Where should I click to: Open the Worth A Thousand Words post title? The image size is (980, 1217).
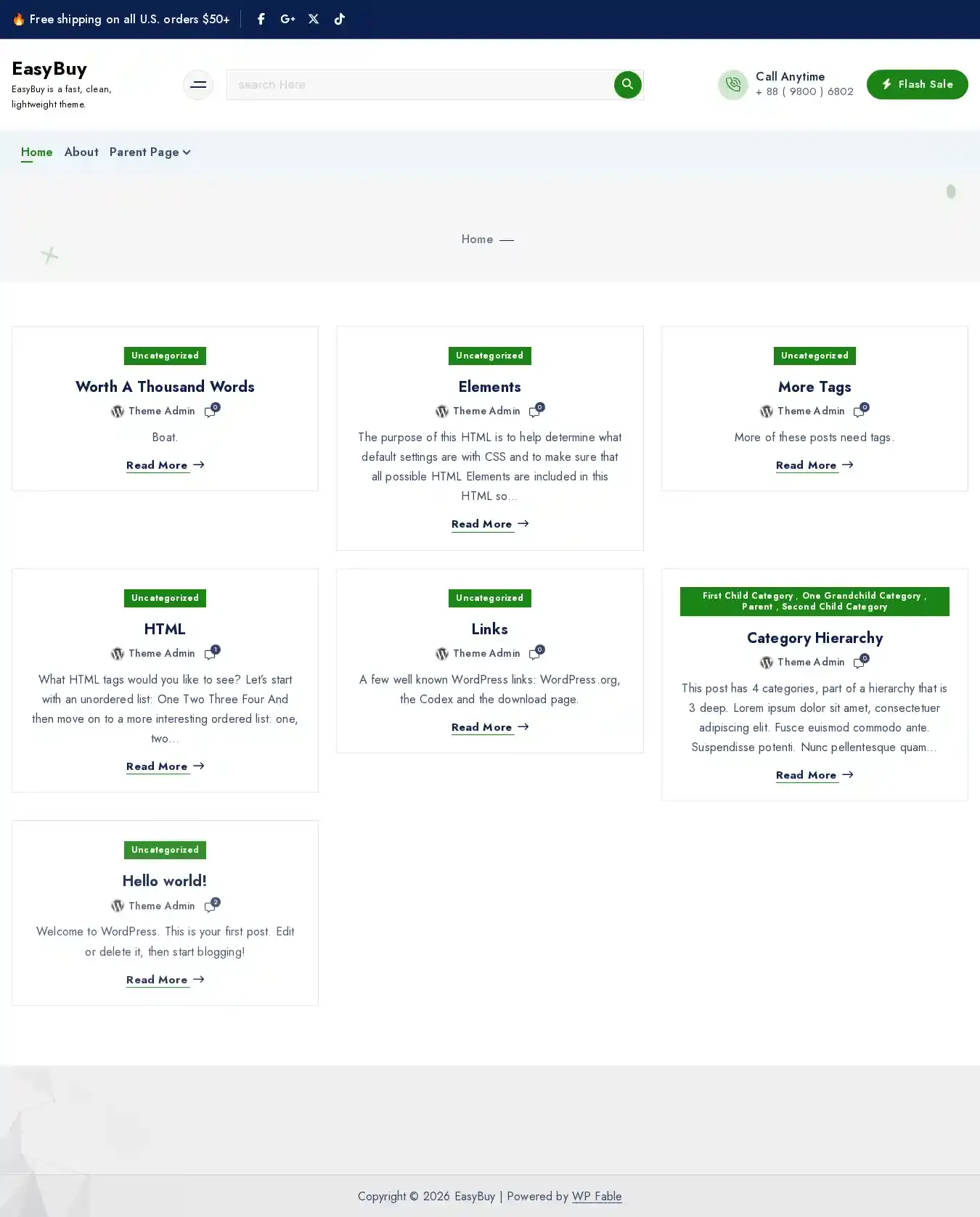pos(165,387)
